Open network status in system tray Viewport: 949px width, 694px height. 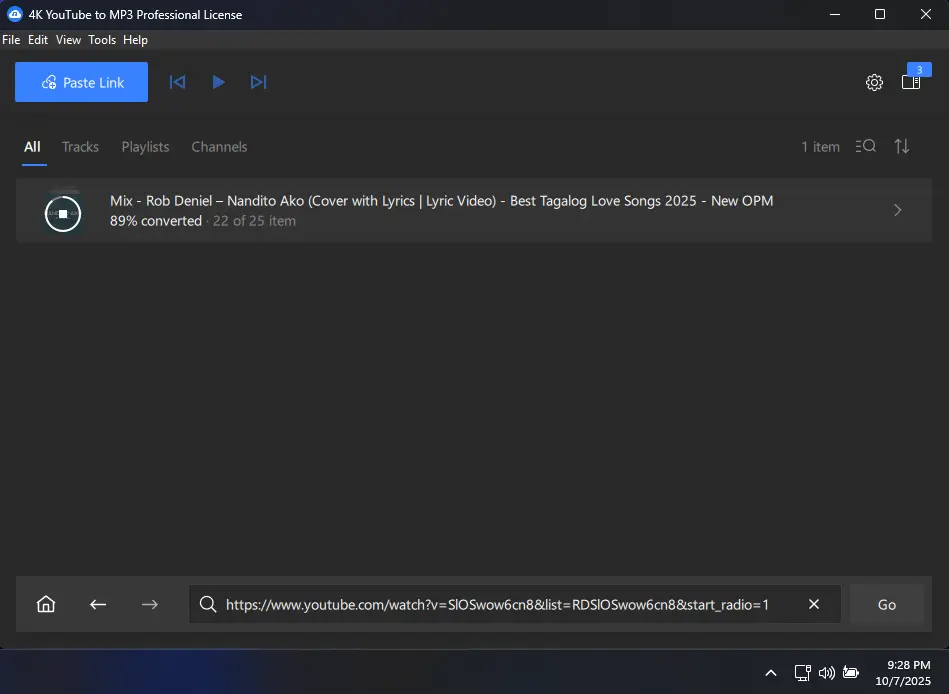tap(803, 673)
